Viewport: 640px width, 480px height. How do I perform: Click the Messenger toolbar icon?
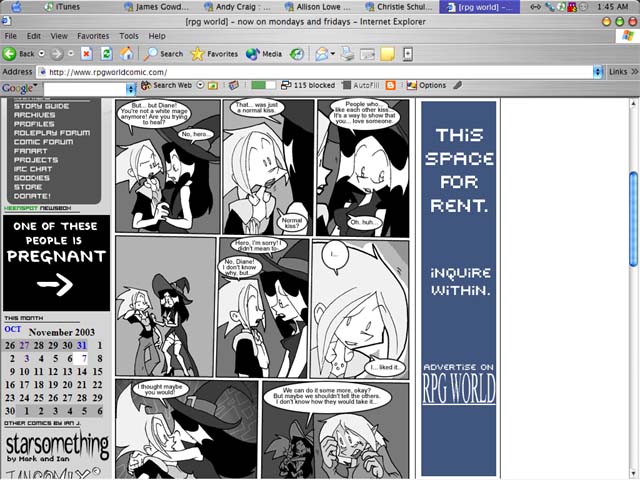pos(408,54)
